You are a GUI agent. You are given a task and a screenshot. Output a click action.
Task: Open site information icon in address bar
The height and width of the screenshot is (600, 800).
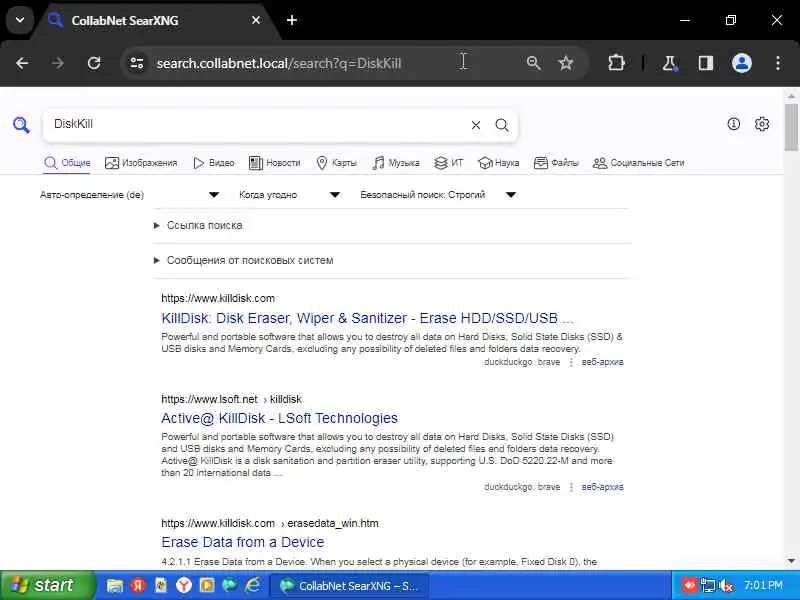(x=137, y=63)
